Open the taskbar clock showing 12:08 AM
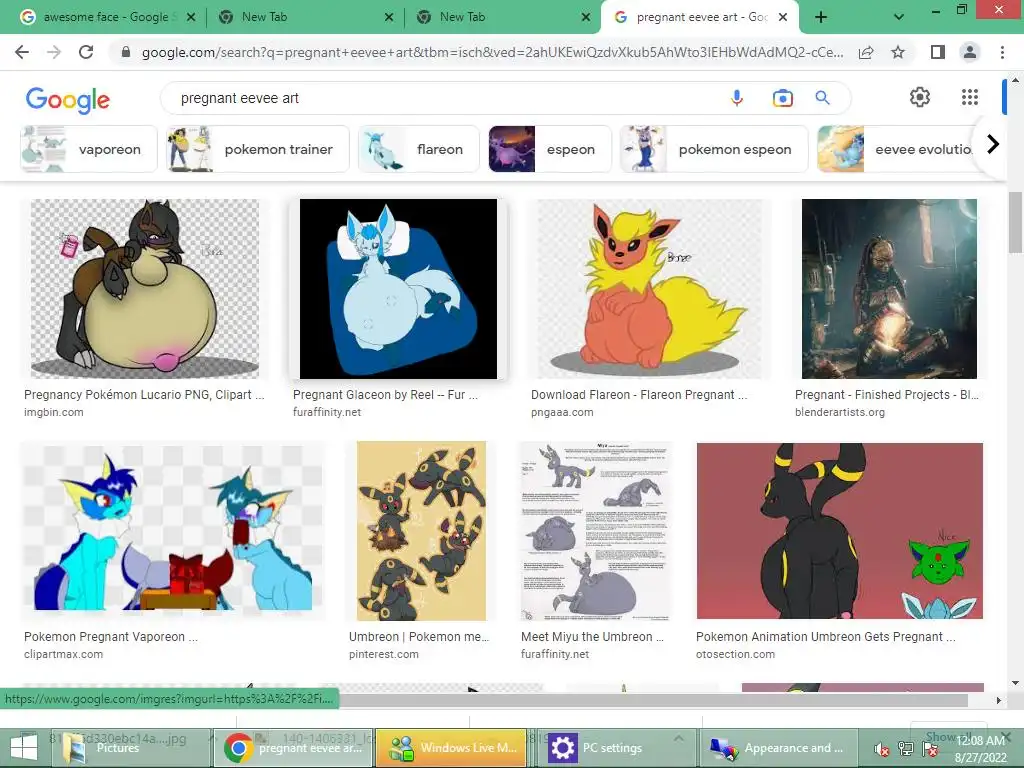The width and height of the screenshot is (1024, 768). 980,748
